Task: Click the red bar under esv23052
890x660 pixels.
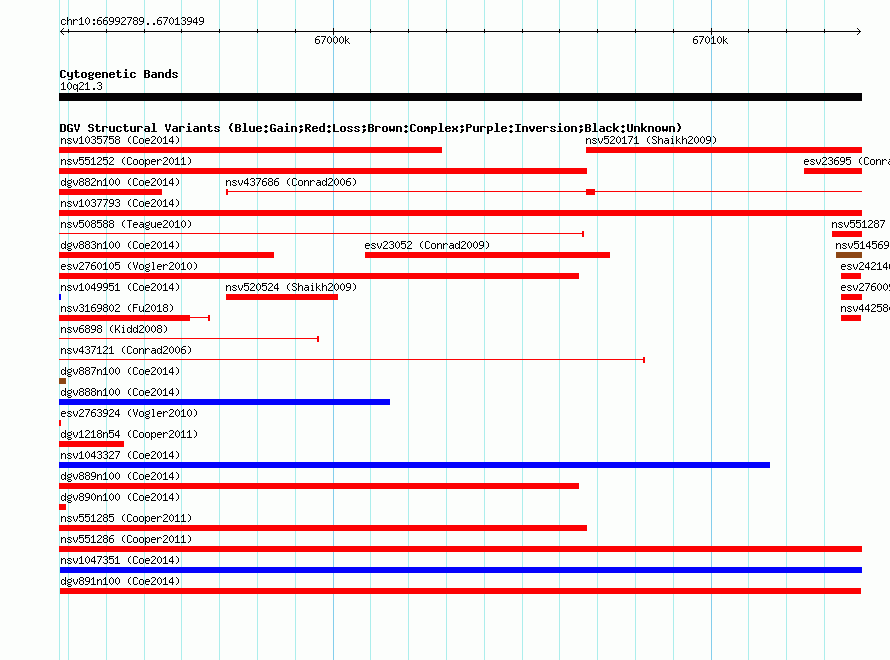Action: tap(488, 255)
